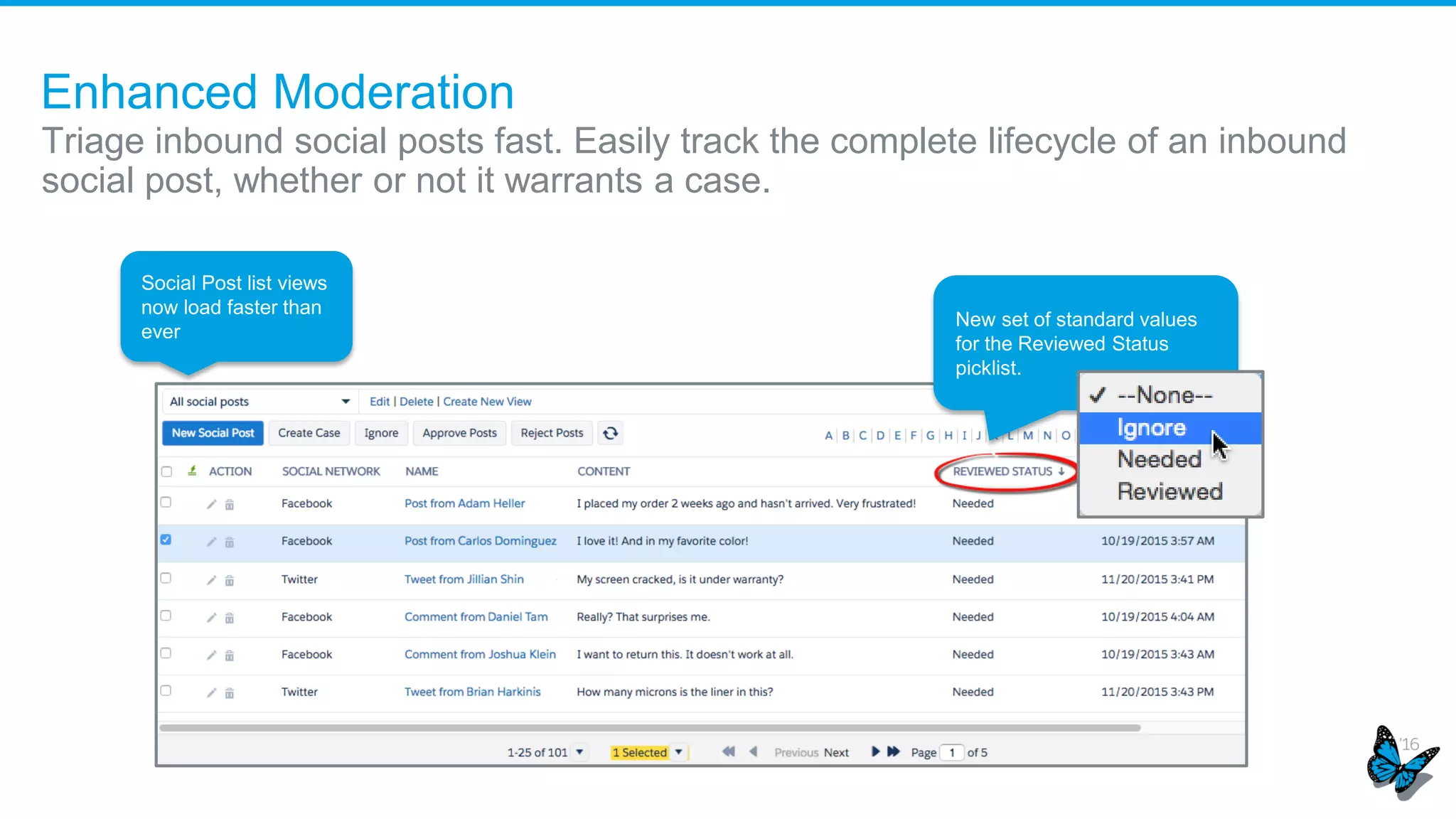Delete the Brian Harkinis tweet trash icon

[x=230, y=693]
